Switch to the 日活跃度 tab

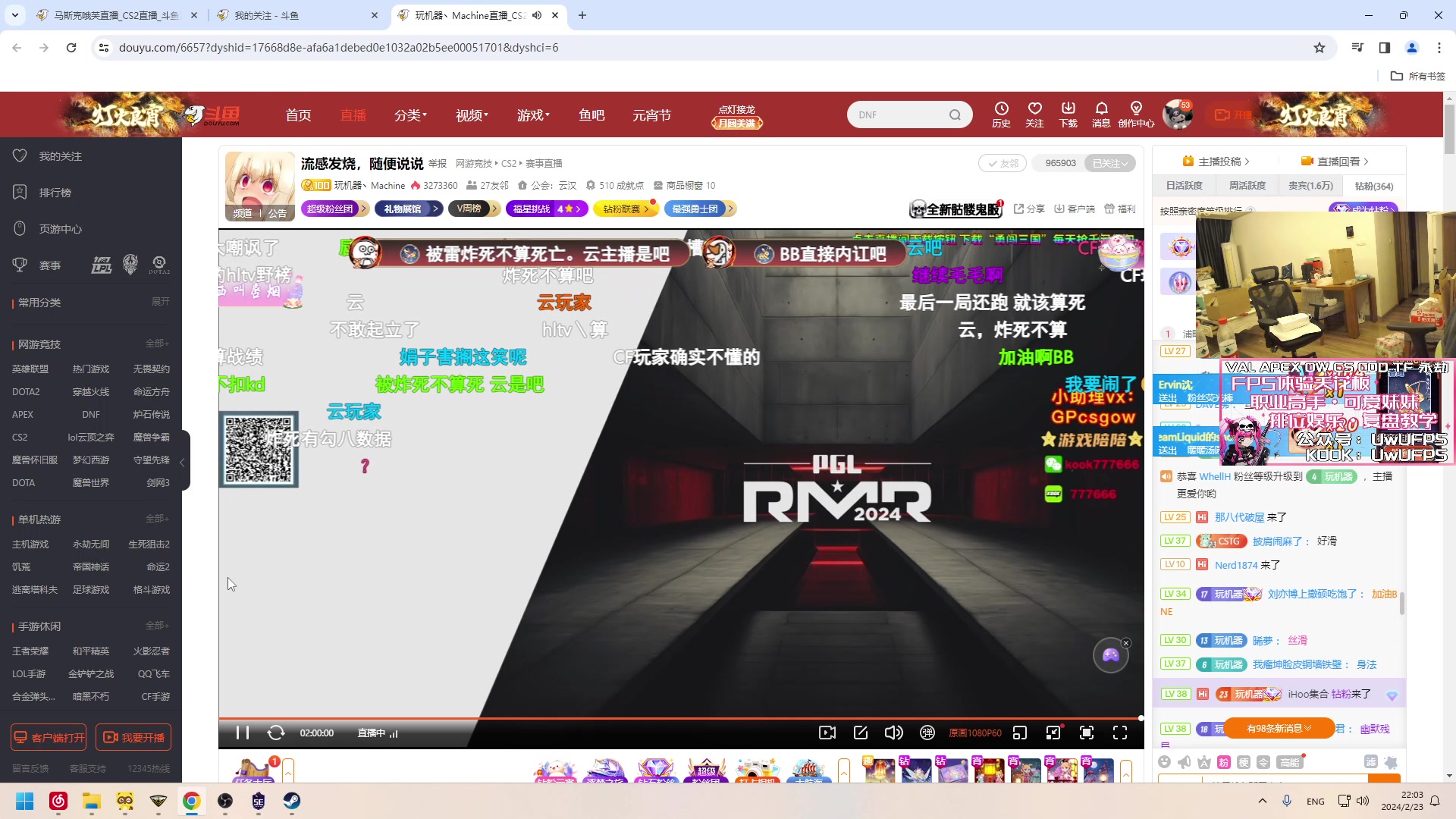click(x=1184, y=186)
